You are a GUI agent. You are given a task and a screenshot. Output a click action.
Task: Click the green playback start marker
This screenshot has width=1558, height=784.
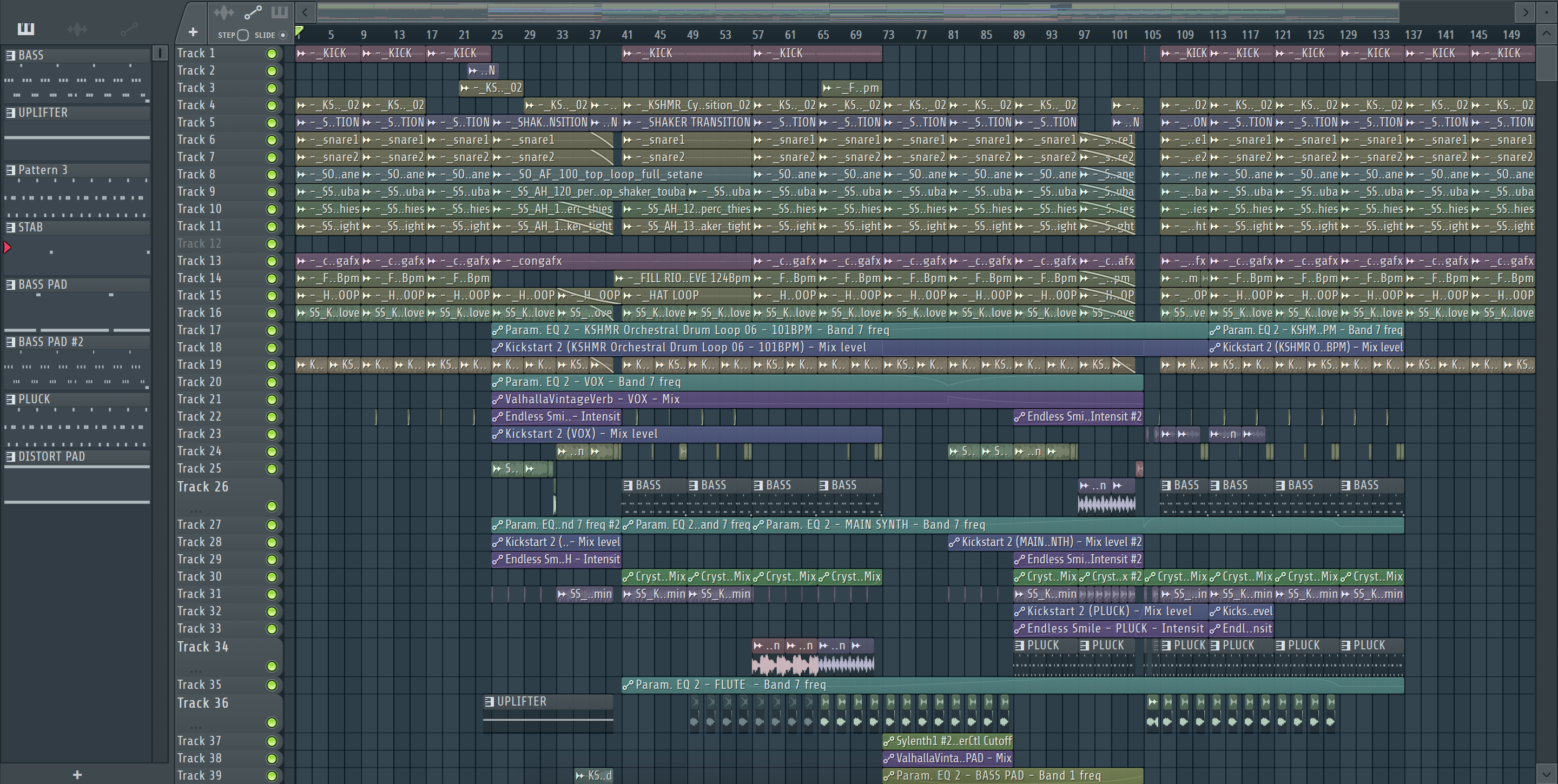(x=299, y=31)
